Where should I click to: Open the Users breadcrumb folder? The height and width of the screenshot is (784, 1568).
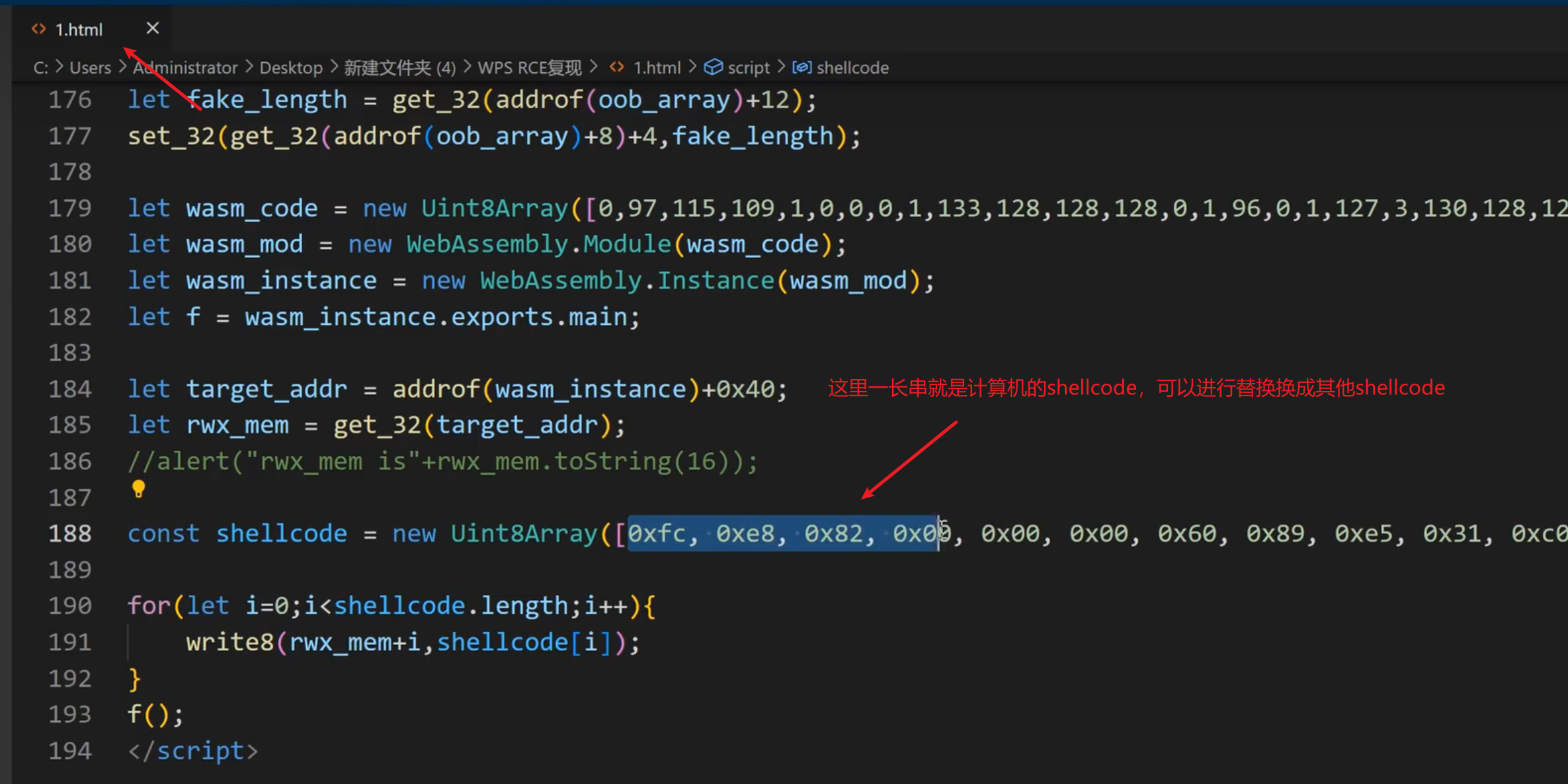coord(90,67)
